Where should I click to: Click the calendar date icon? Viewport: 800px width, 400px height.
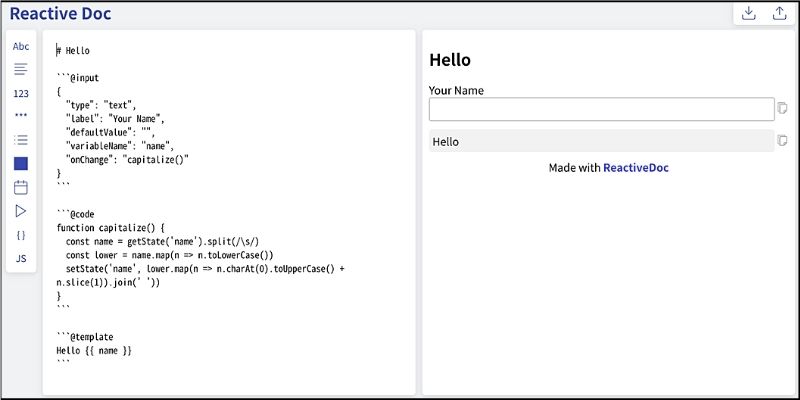coord(21,187)
